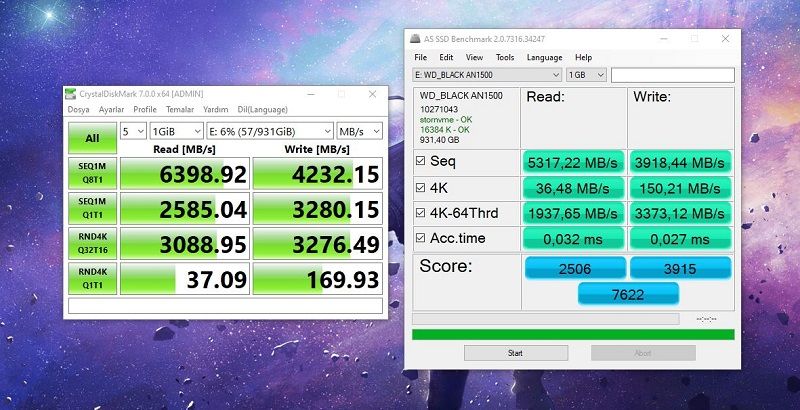Click the 3915 write score
This screenshot has height=410, width=800.
680,268
